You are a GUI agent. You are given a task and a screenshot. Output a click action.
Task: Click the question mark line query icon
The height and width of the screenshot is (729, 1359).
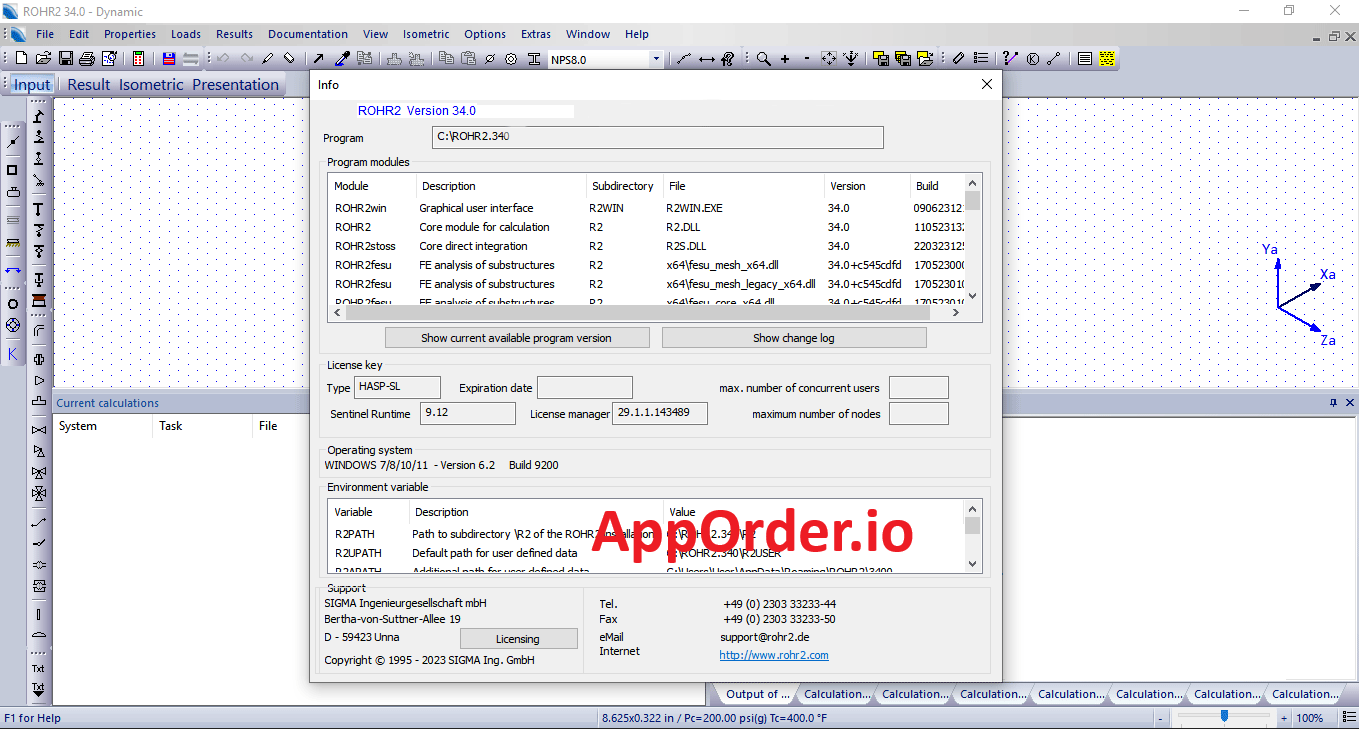(x=1010, y=59)
